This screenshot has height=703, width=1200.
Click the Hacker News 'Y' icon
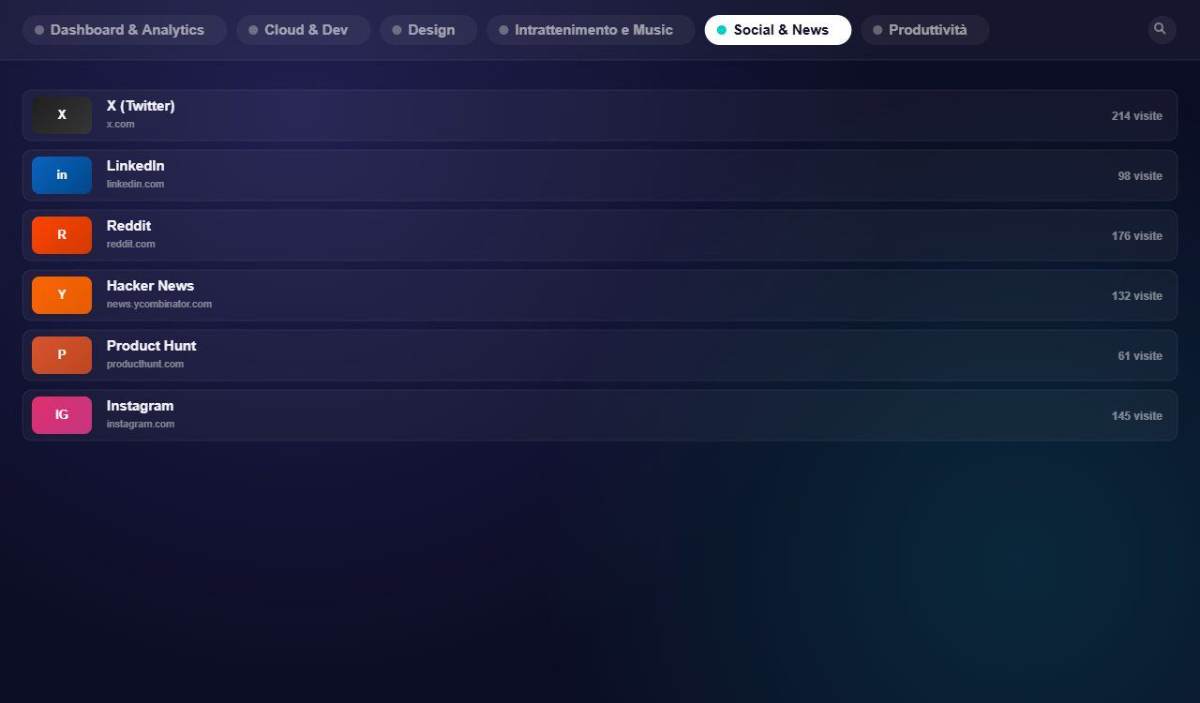coord(62,295)
